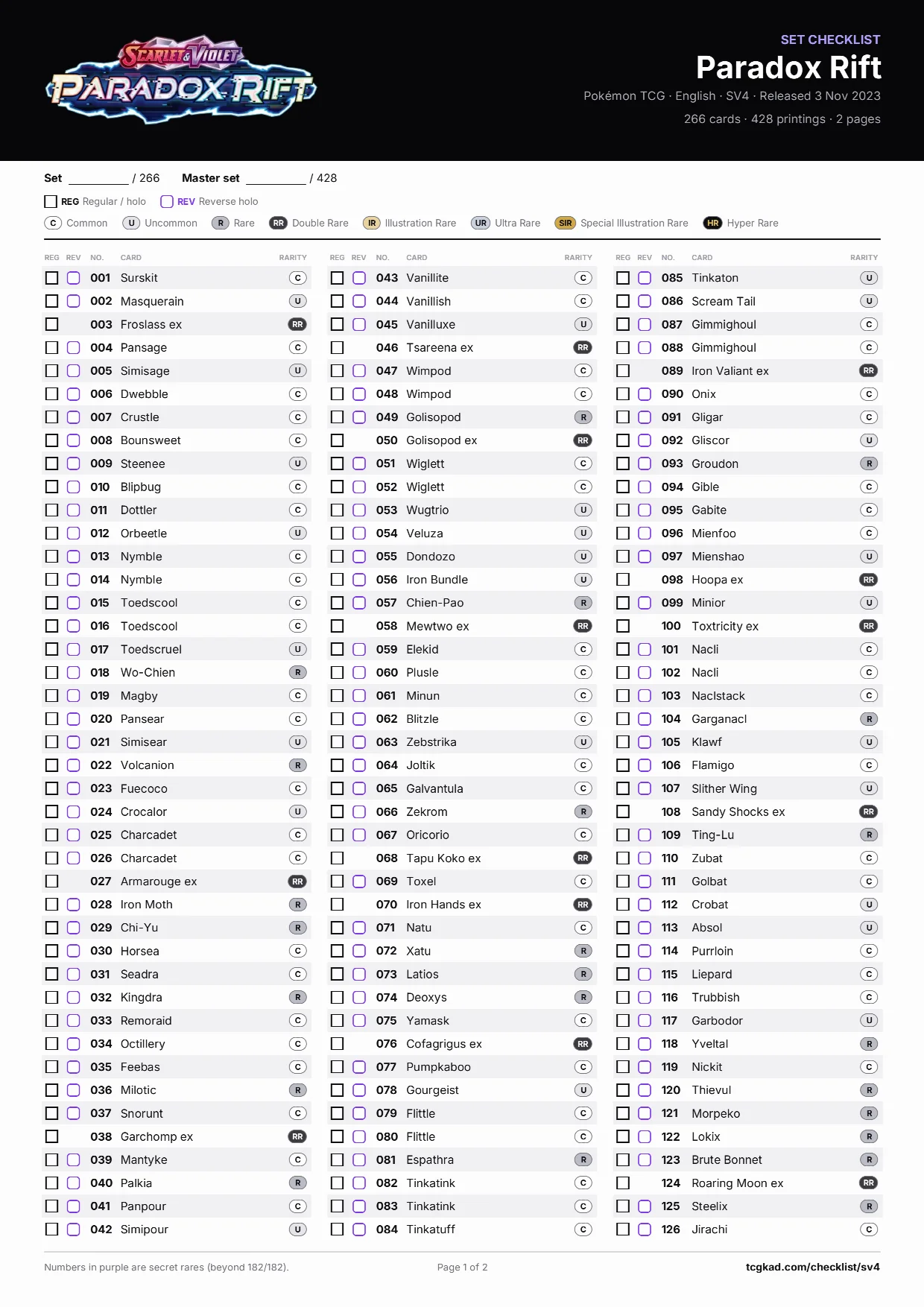Image resolution: width=924 pixels, height=1307 pixels.
Task: Click the Paradox Rift set logo
Action: (181, 80)
